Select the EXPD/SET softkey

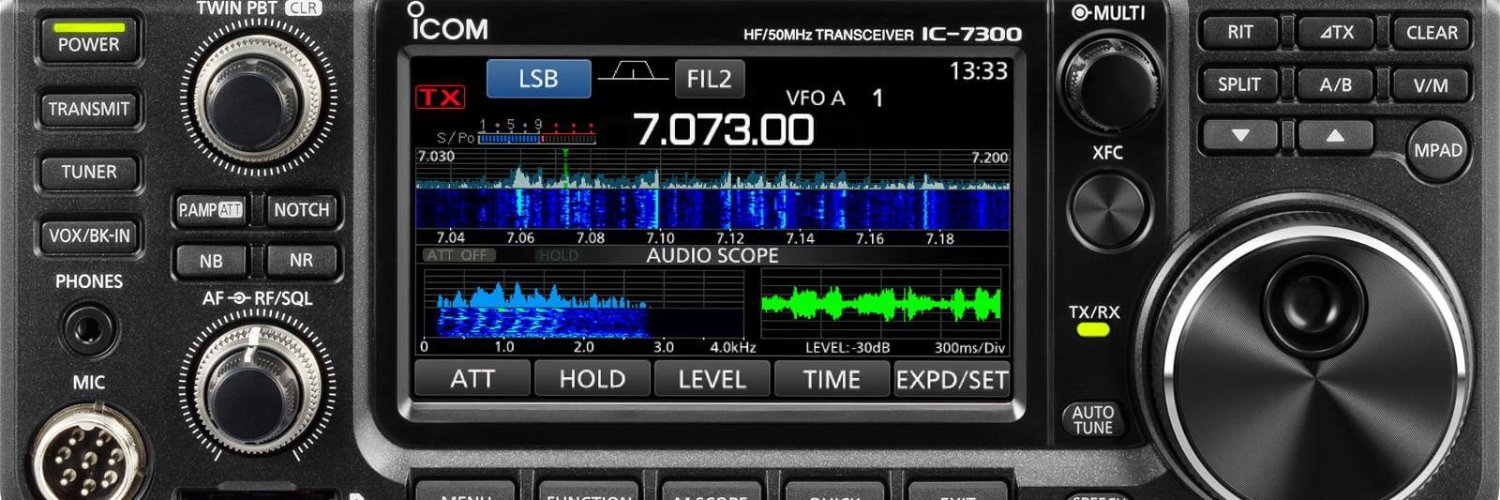point(952,379)
